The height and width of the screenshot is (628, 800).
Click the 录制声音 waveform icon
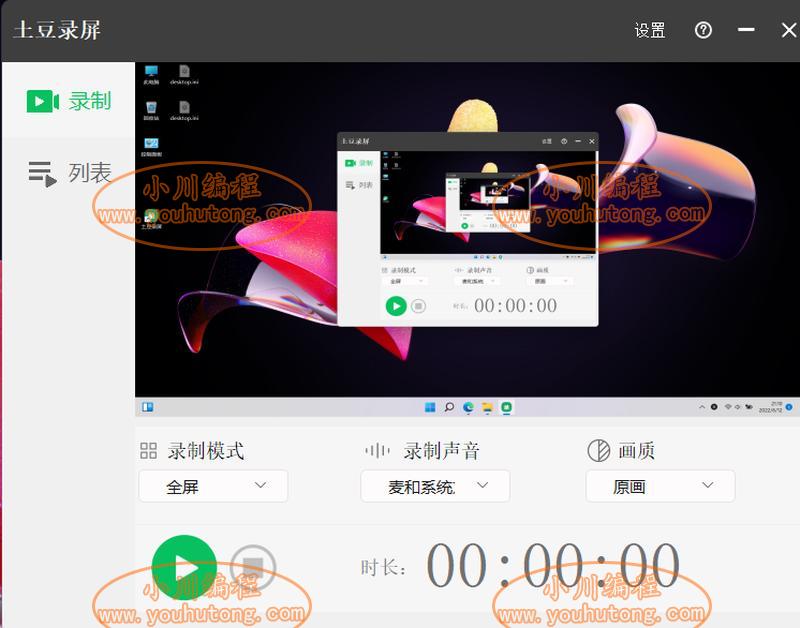378,450
